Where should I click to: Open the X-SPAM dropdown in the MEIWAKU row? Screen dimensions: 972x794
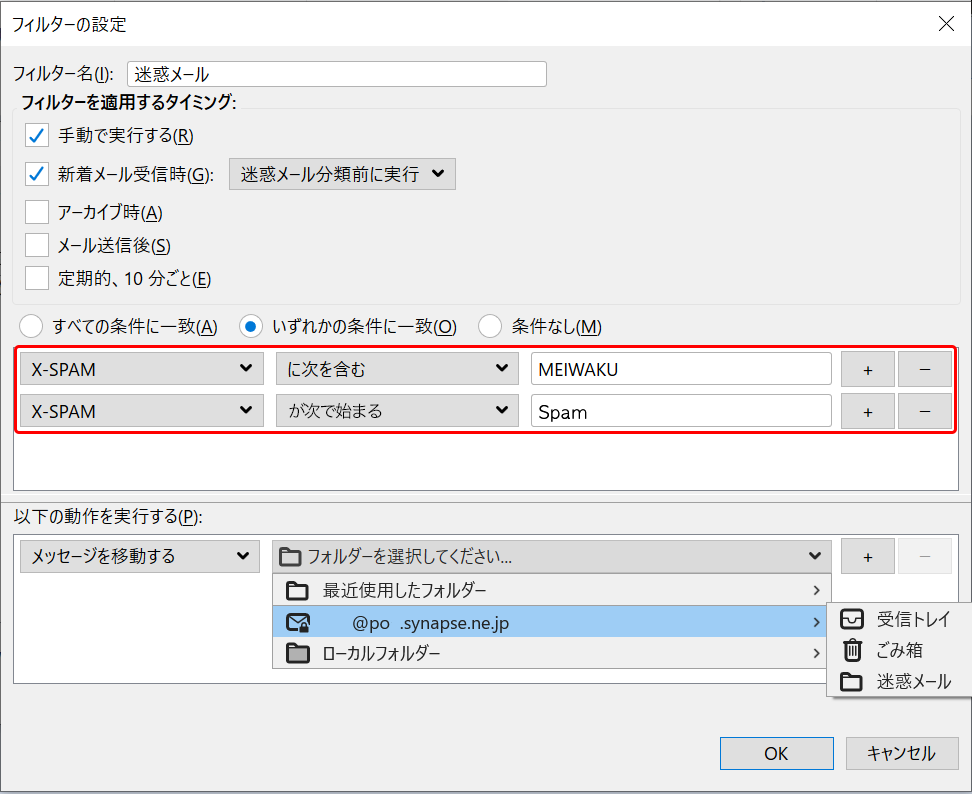tap(142, 369)
